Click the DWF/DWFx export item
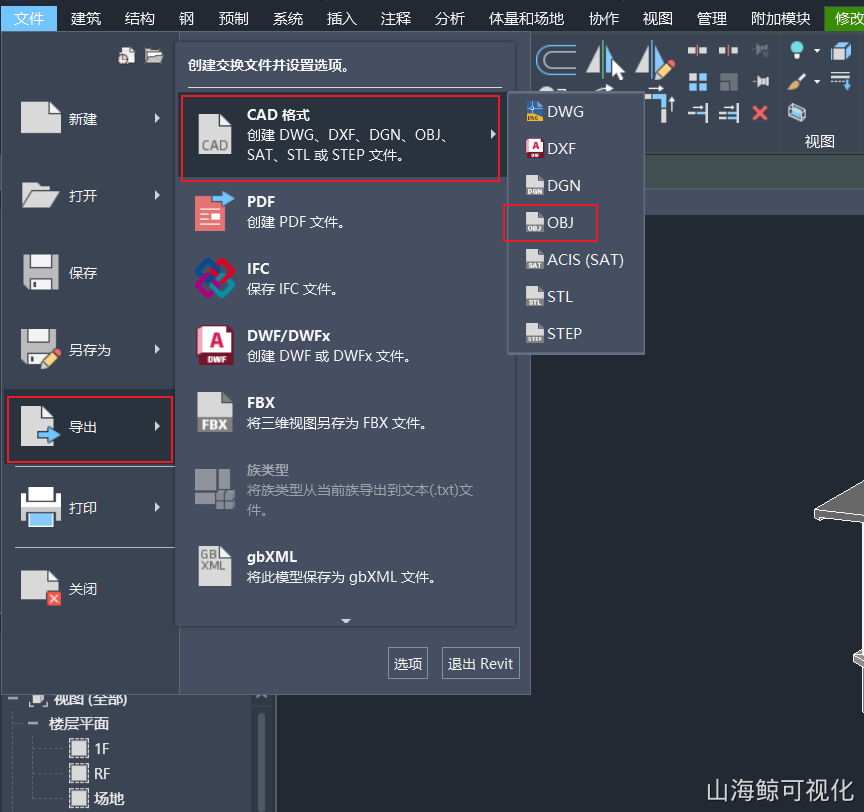The height and width of the screenshot is (812, 864). point(345,346)
